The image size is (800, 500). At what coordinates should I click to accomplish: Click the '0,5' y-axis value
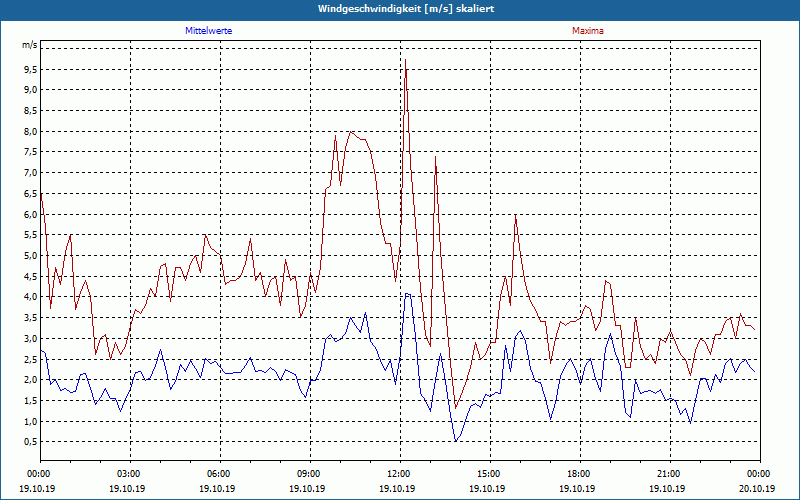point(31,442)
